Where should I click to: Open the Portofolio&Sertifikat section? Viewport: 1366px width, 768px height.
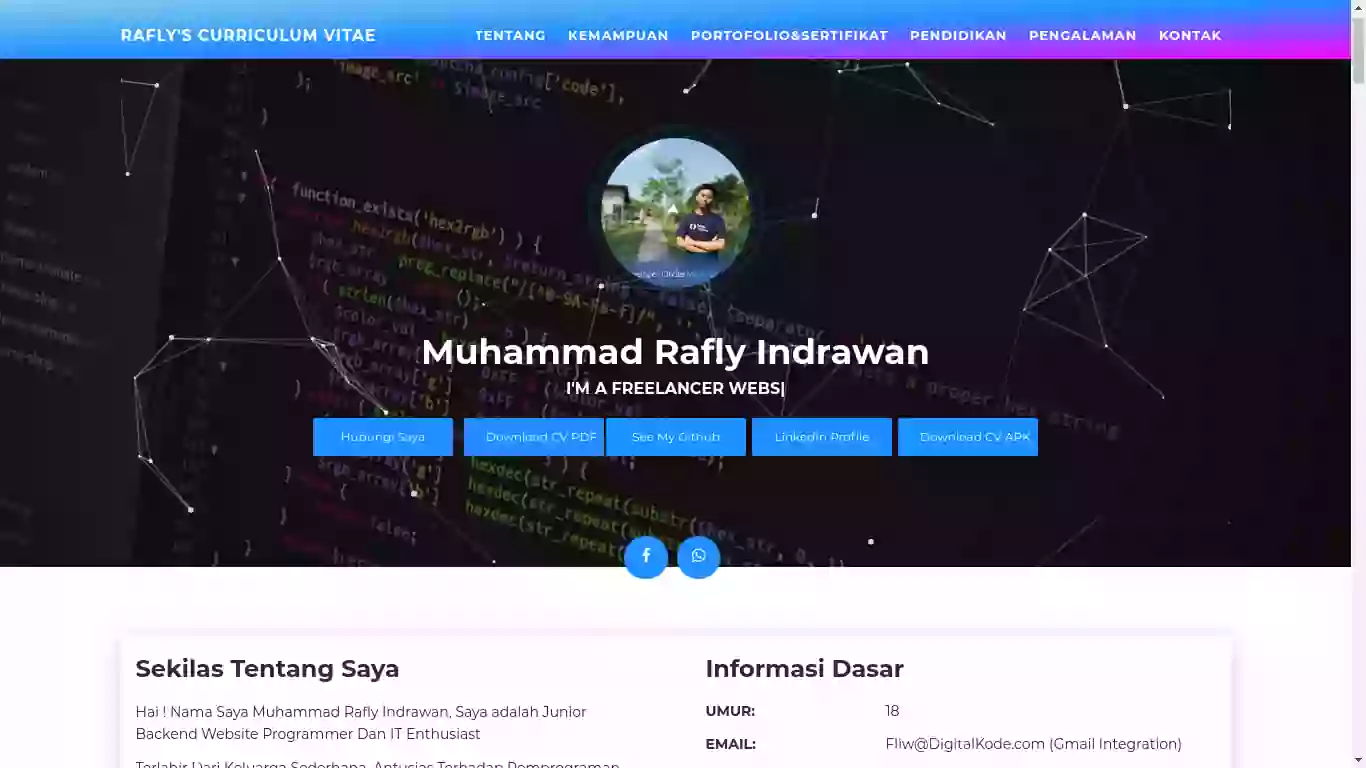[789, 35]
